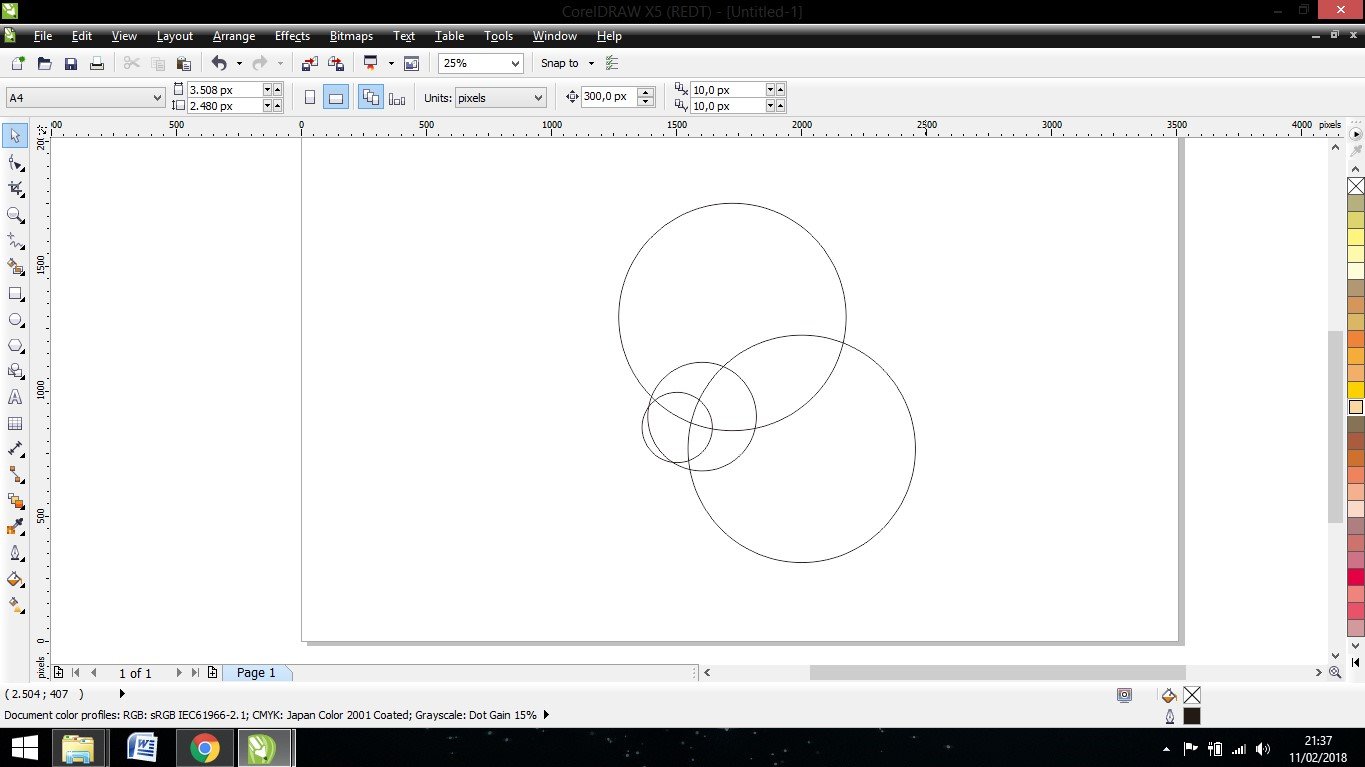Toggle color proofing in status bar
This screenshot has height=767, width=1365.
(1125, 695)
